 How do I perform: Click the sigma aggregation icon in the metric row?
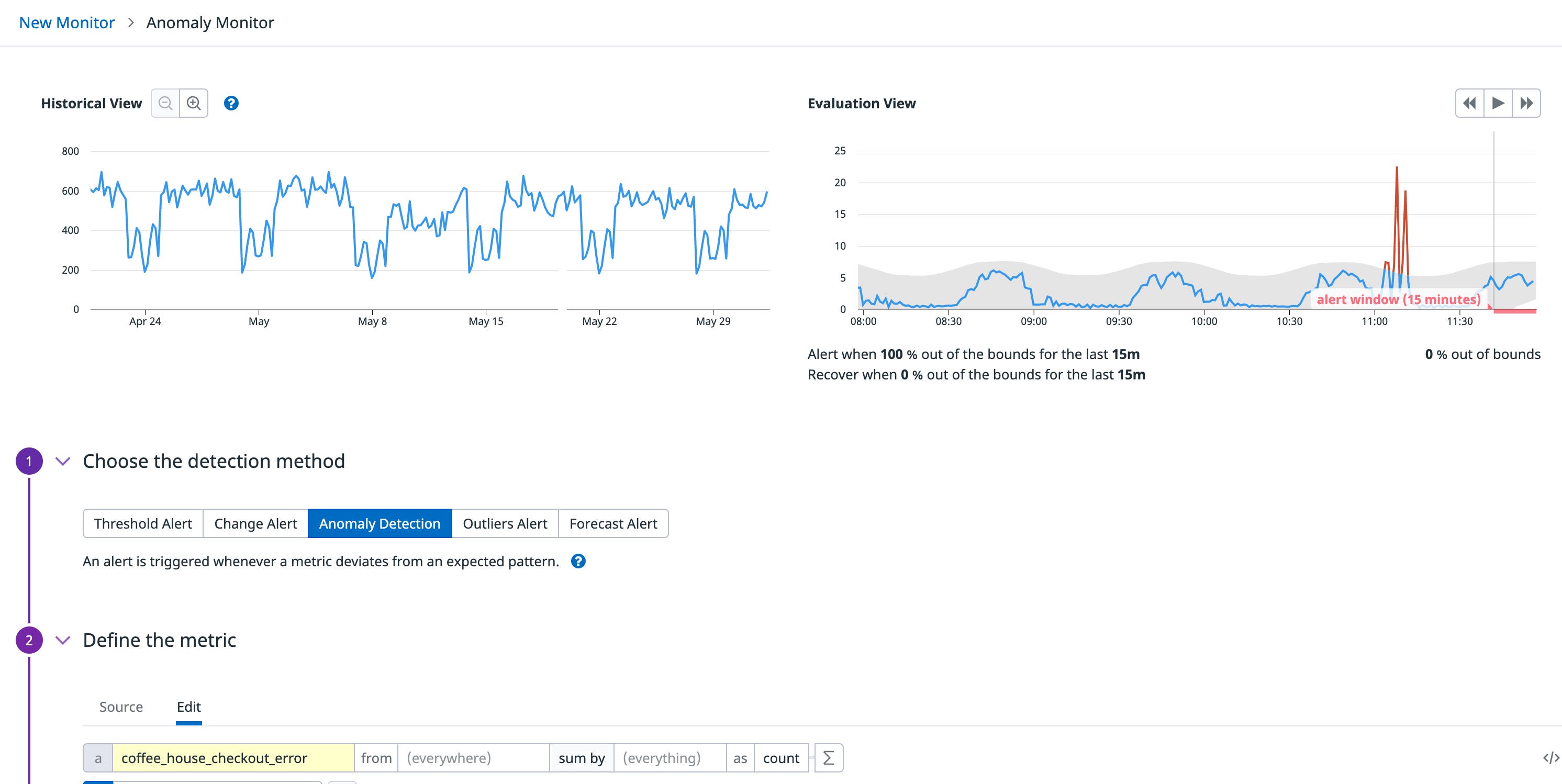click(x=828, y=757)
